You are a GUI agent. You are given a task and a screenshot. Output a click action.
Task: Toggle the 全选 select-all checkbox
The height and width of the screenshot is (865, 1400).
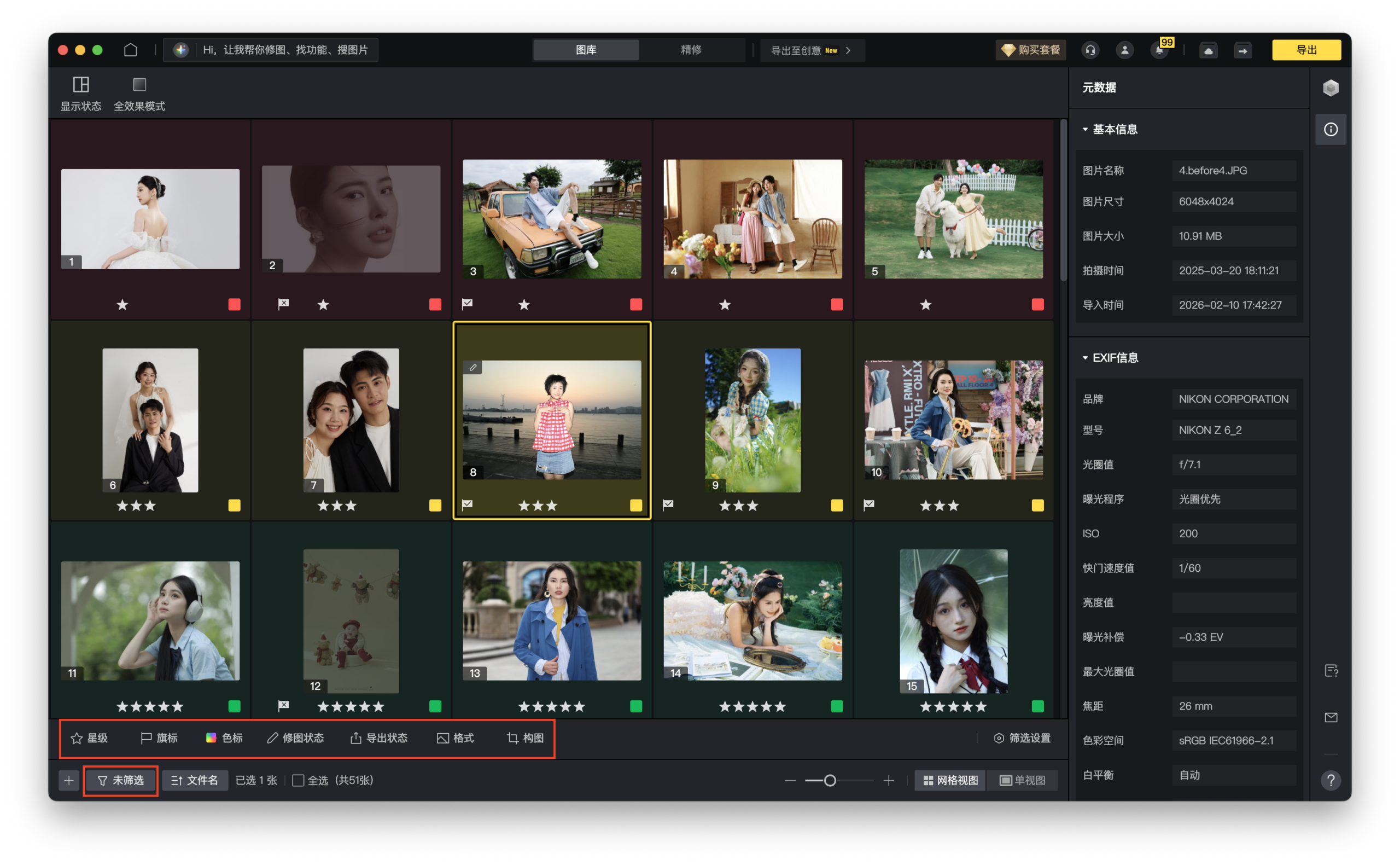[x=298, y=780]
